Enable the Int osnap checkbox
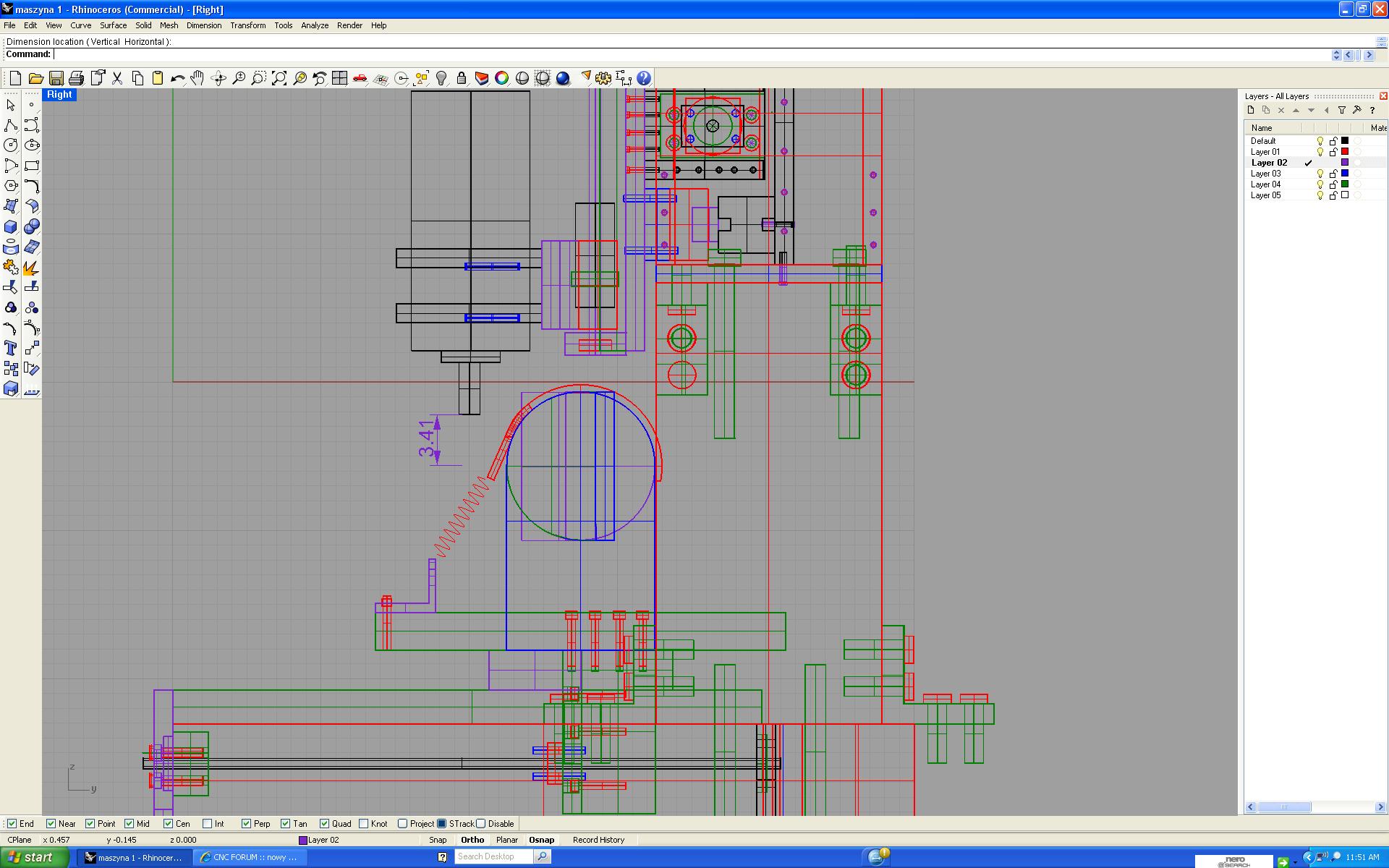Screen dimensions: 1389x868 [x=208, y=823]
